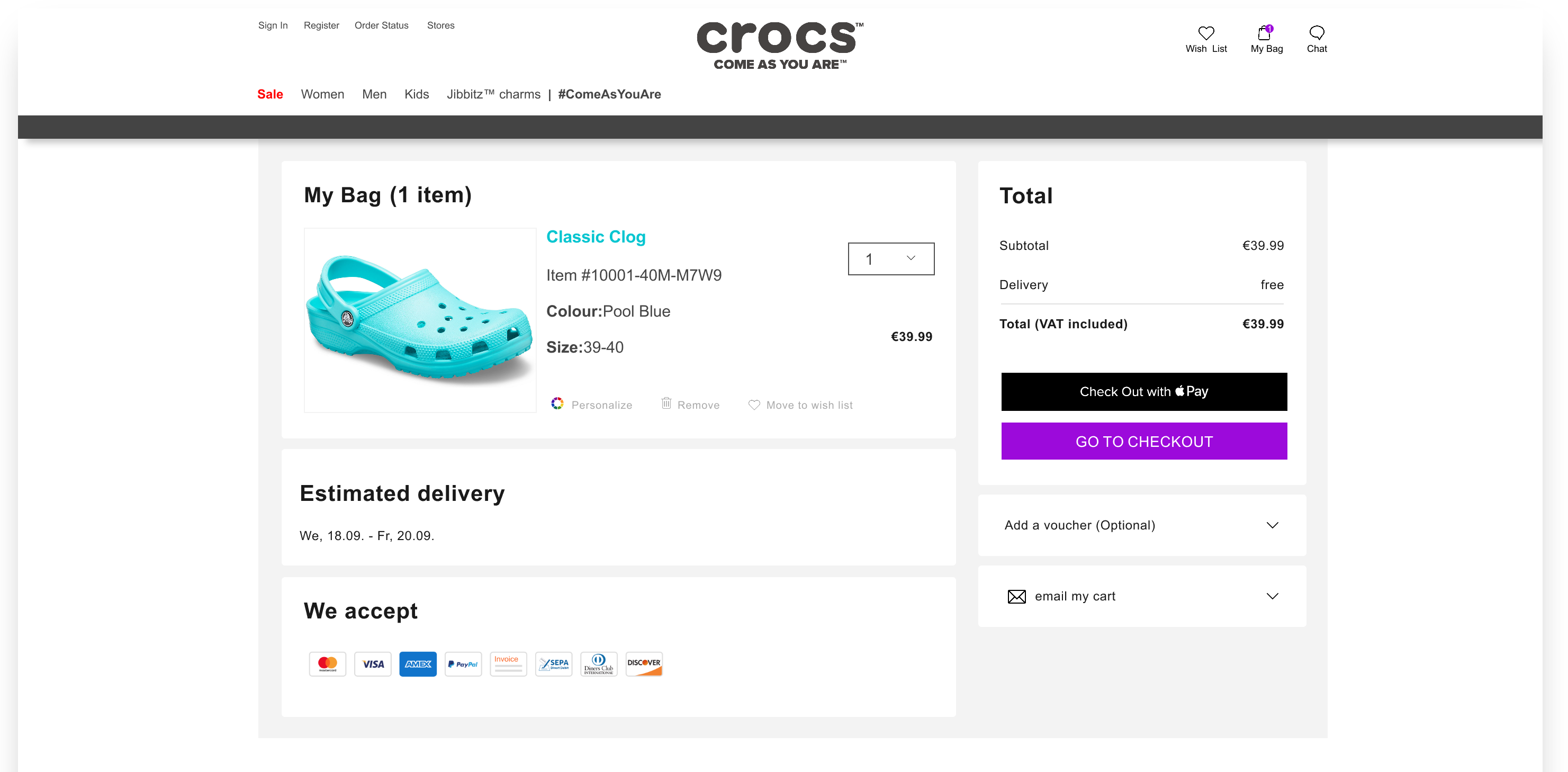Click the Move to wish list heart icon
This screenshot has height=772, width=1568.
click(x=754, y=405)
